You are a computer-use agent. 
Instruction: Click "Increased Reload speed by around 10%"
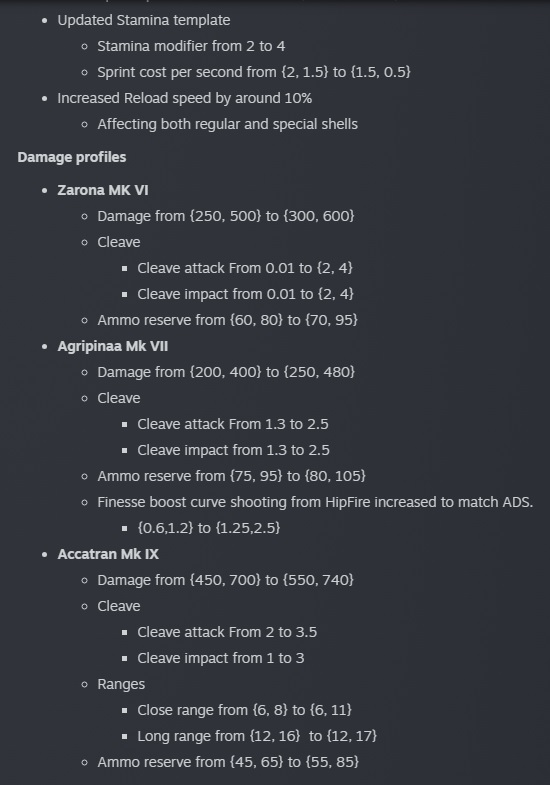184,98
